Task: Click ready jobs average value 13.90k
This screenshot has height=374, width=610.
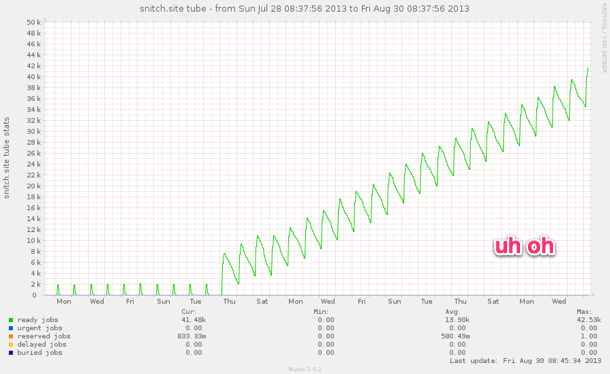Action: tap(457, 320)
